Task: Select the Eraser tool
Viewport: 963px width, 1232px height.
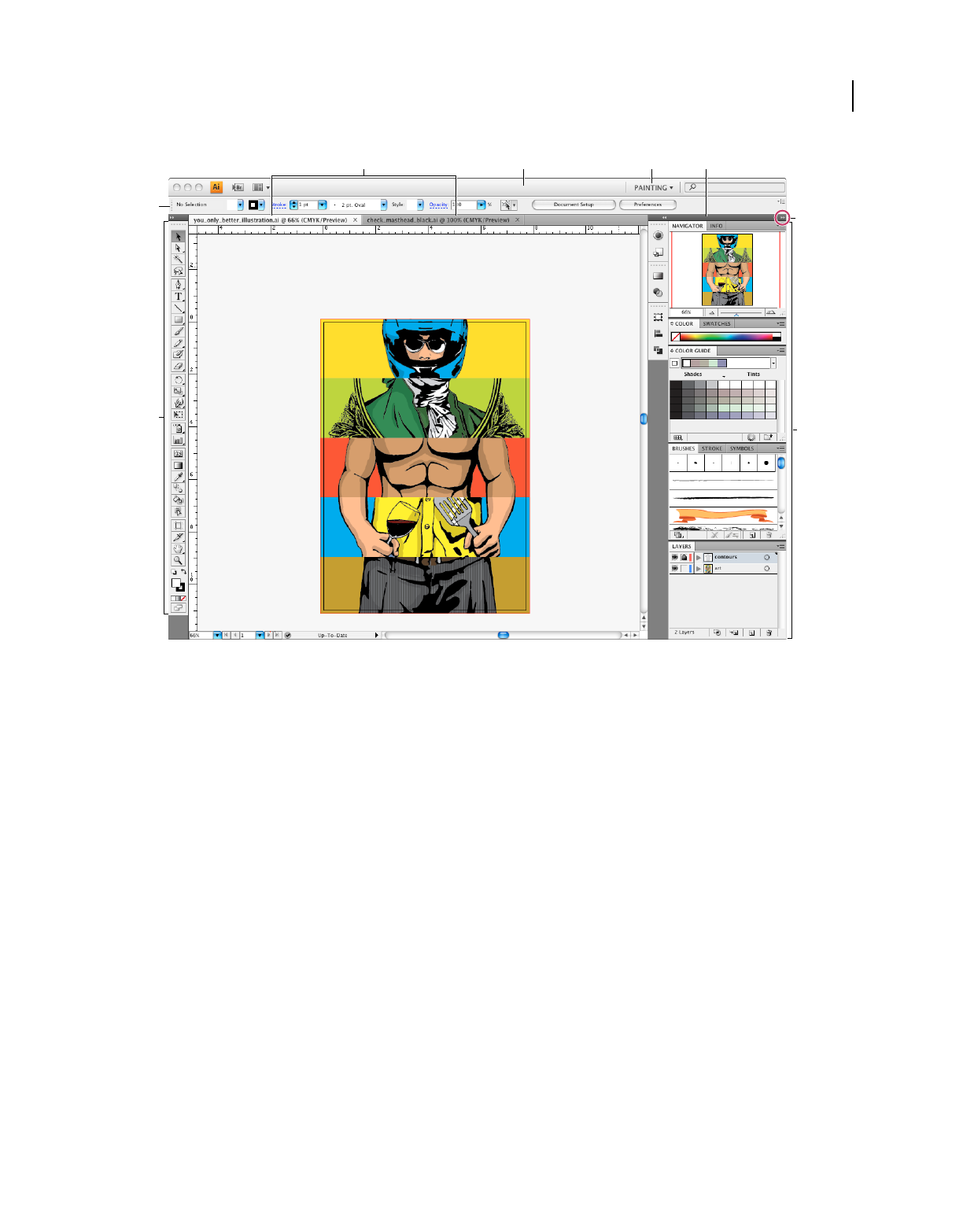Action: pos(178,365)
